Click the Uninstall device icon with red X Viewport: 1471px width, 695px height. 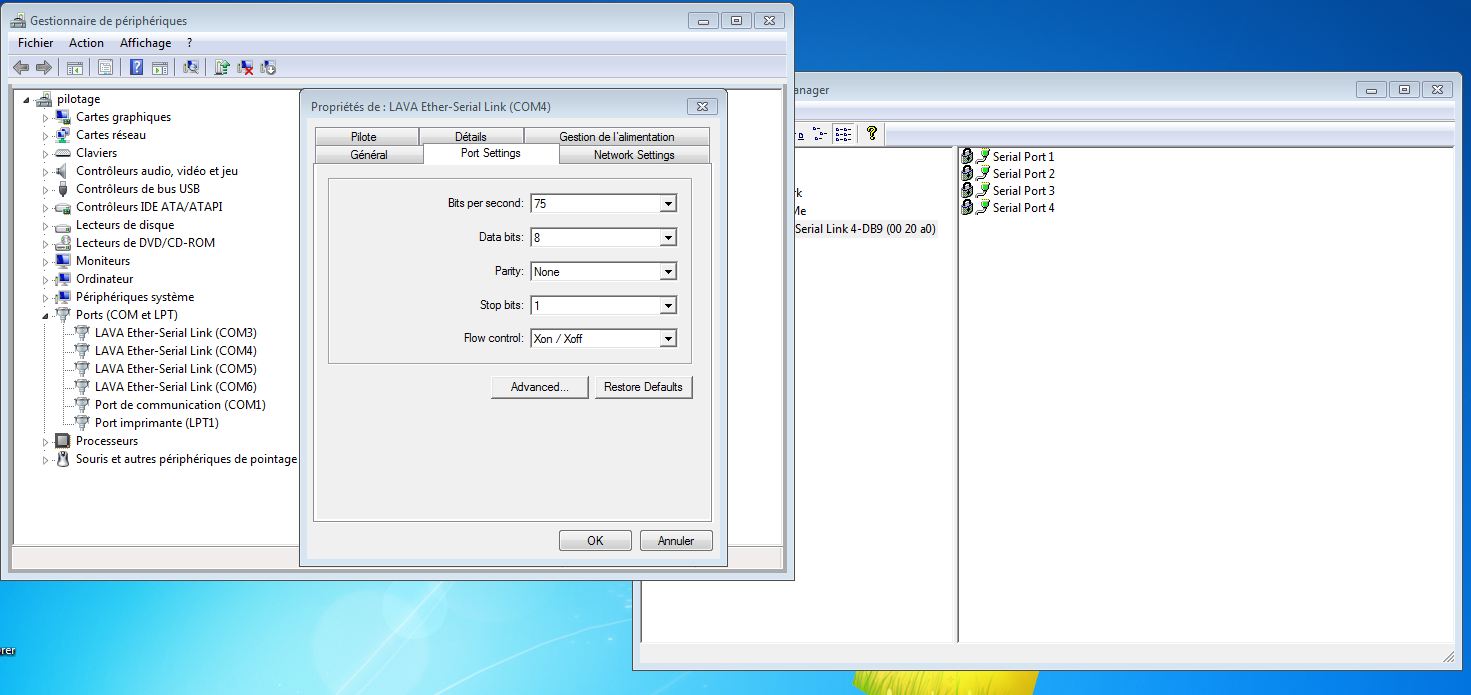245,68
